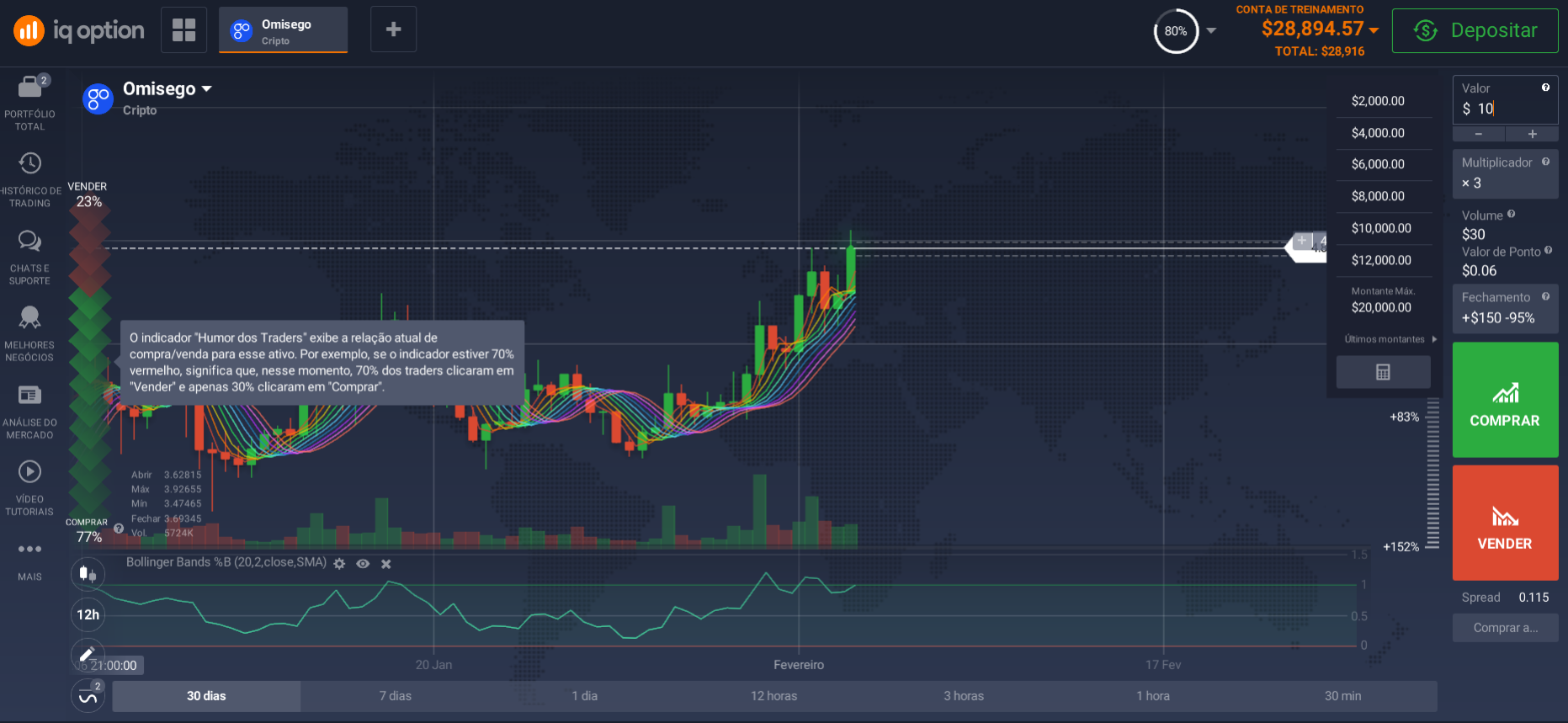The height and width of the screenshot is (723, 1568).
Task: Open the amount calculator keypad icon
Action: [1383, 372]
